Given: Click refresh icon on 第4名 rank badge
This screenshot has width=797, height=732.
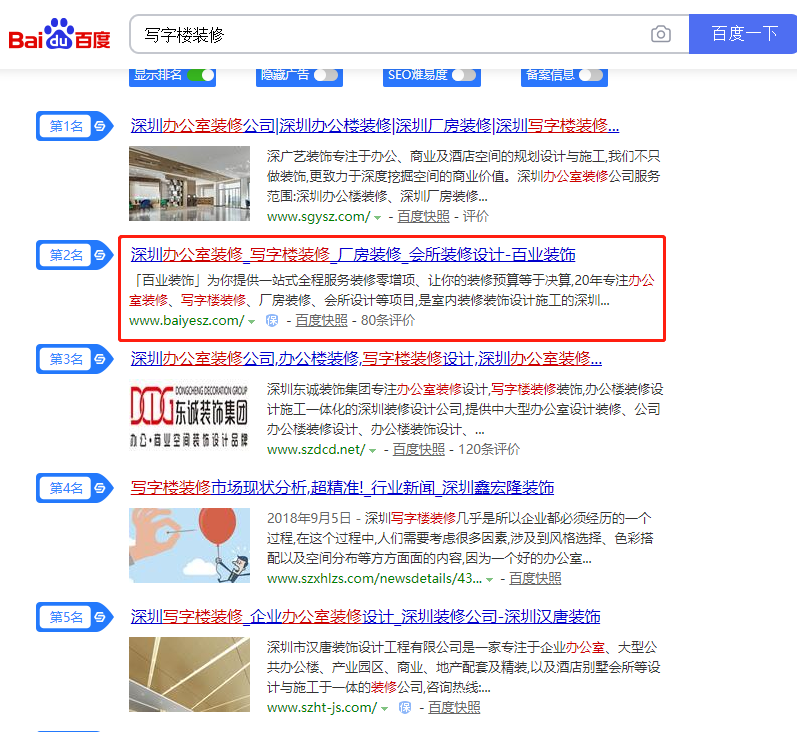Looking at the screenshot, I should [x=101, y=488].
